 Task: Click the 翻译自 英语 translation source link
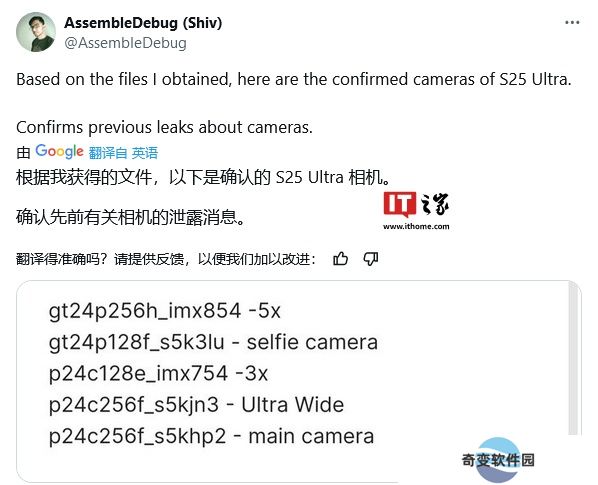click(x=123, y=153)
